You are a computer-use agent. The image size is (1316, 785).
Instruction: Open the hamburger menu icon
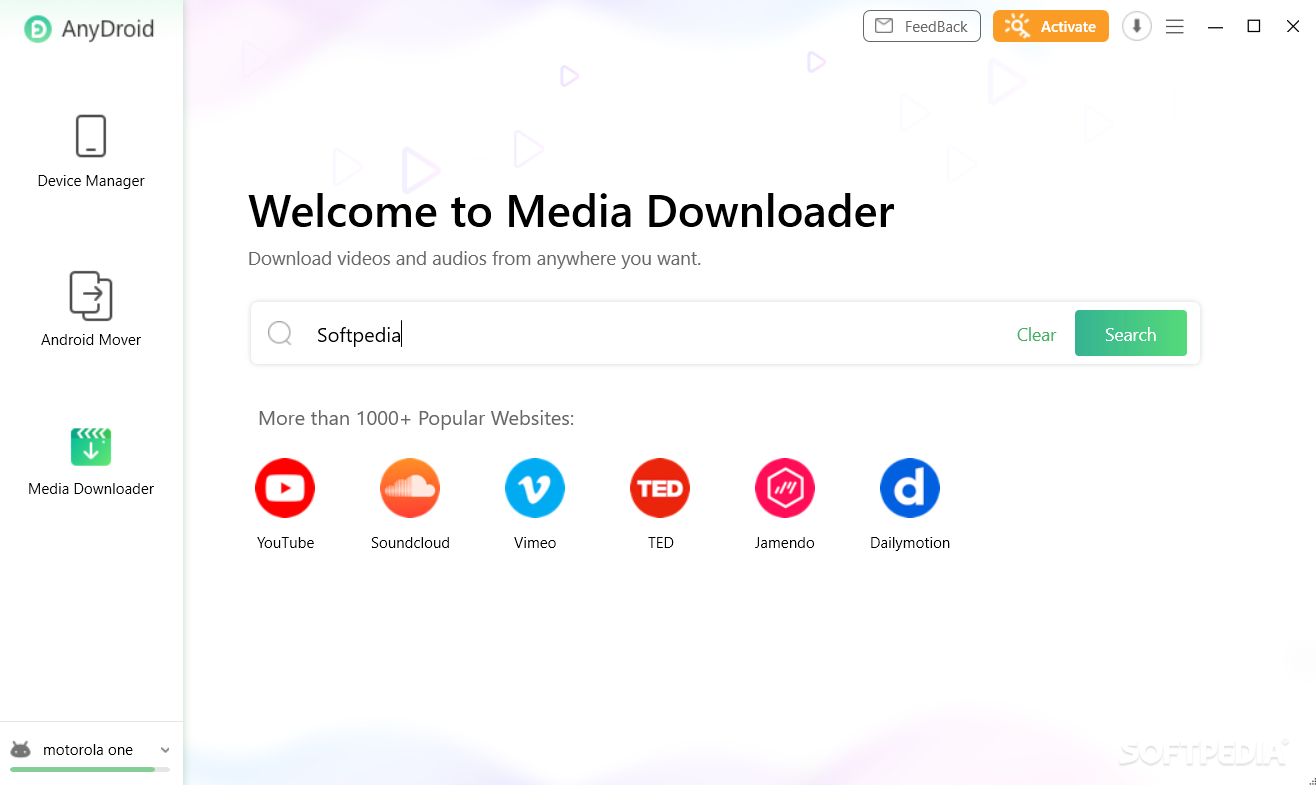point(1175,27)
